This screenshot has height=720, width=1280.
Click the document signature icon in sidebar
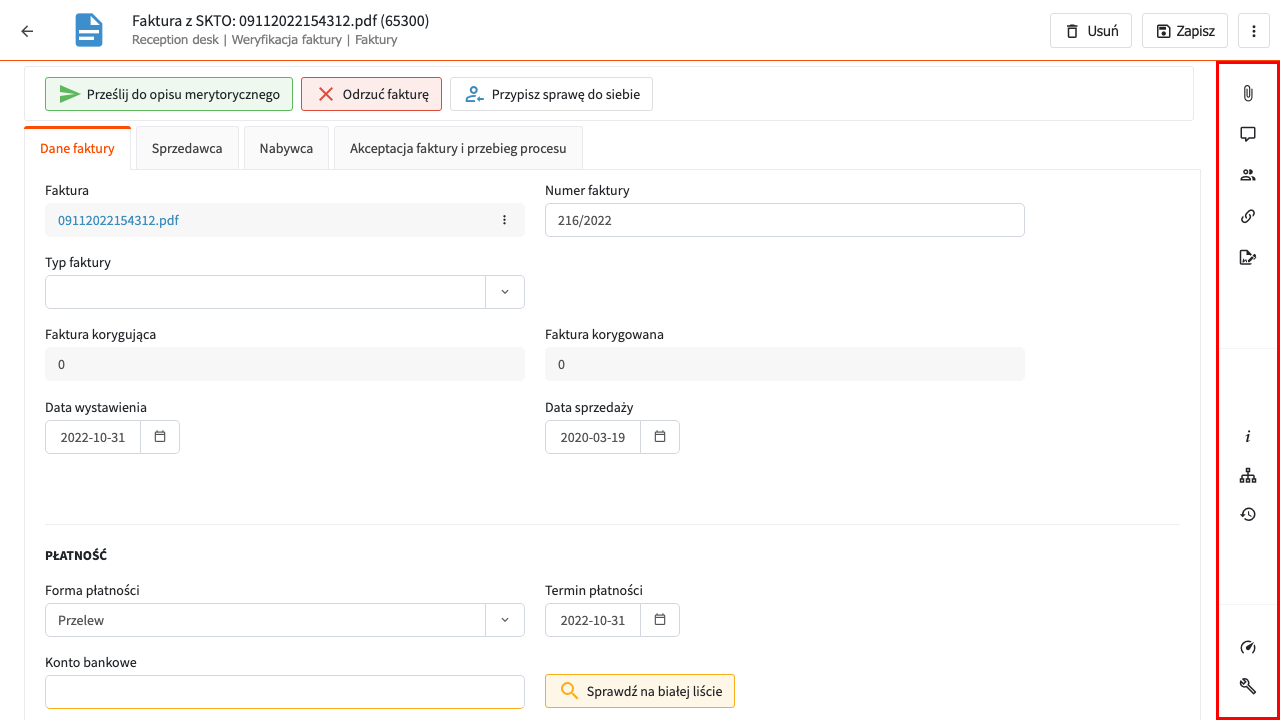tap(1248, 257)
